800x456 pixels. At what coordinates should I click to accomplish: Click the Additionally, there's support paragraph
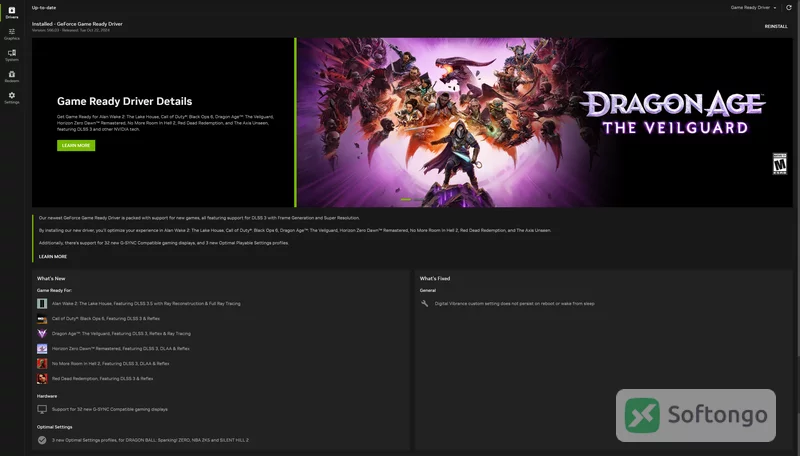pyautogui.click(x=164, y=243)
